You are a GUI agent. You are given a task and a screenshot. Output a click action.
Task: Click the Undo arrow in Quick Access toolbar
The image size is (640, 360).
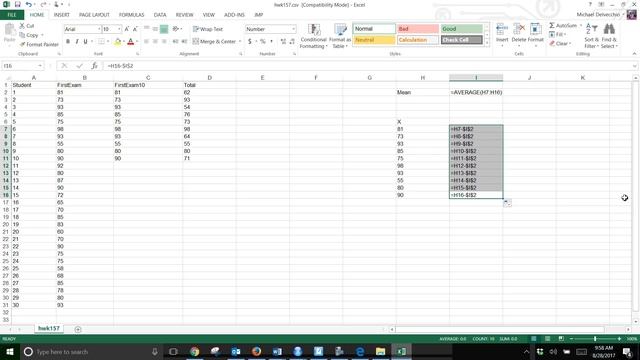click(x=28, y=4)
